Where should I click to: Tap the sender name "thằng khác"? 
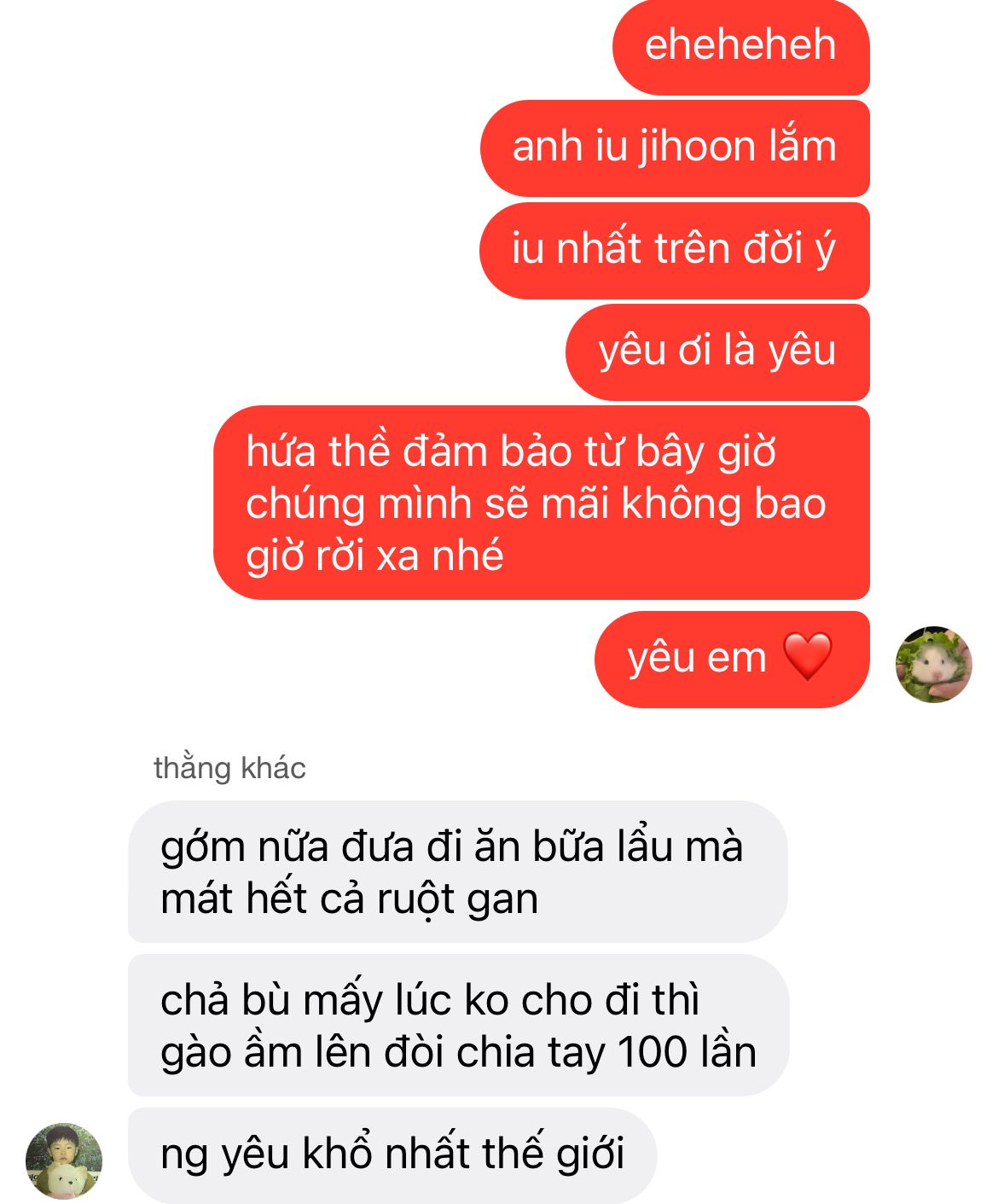pos(229,768)
